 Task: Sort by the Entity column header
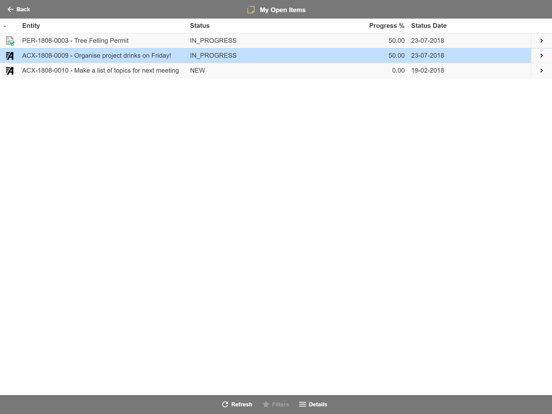(x=31, y=26)
